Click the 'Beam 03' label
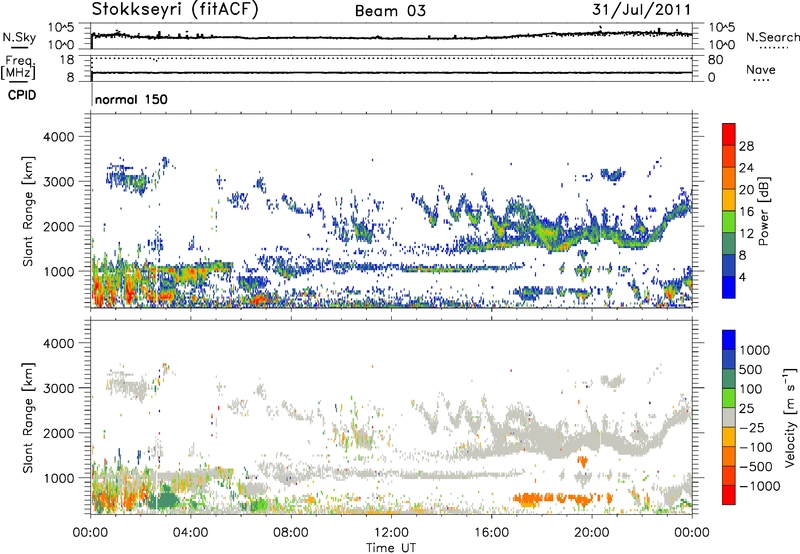The height and width of the screenshot is (554, 800). [x=390, y=11]
